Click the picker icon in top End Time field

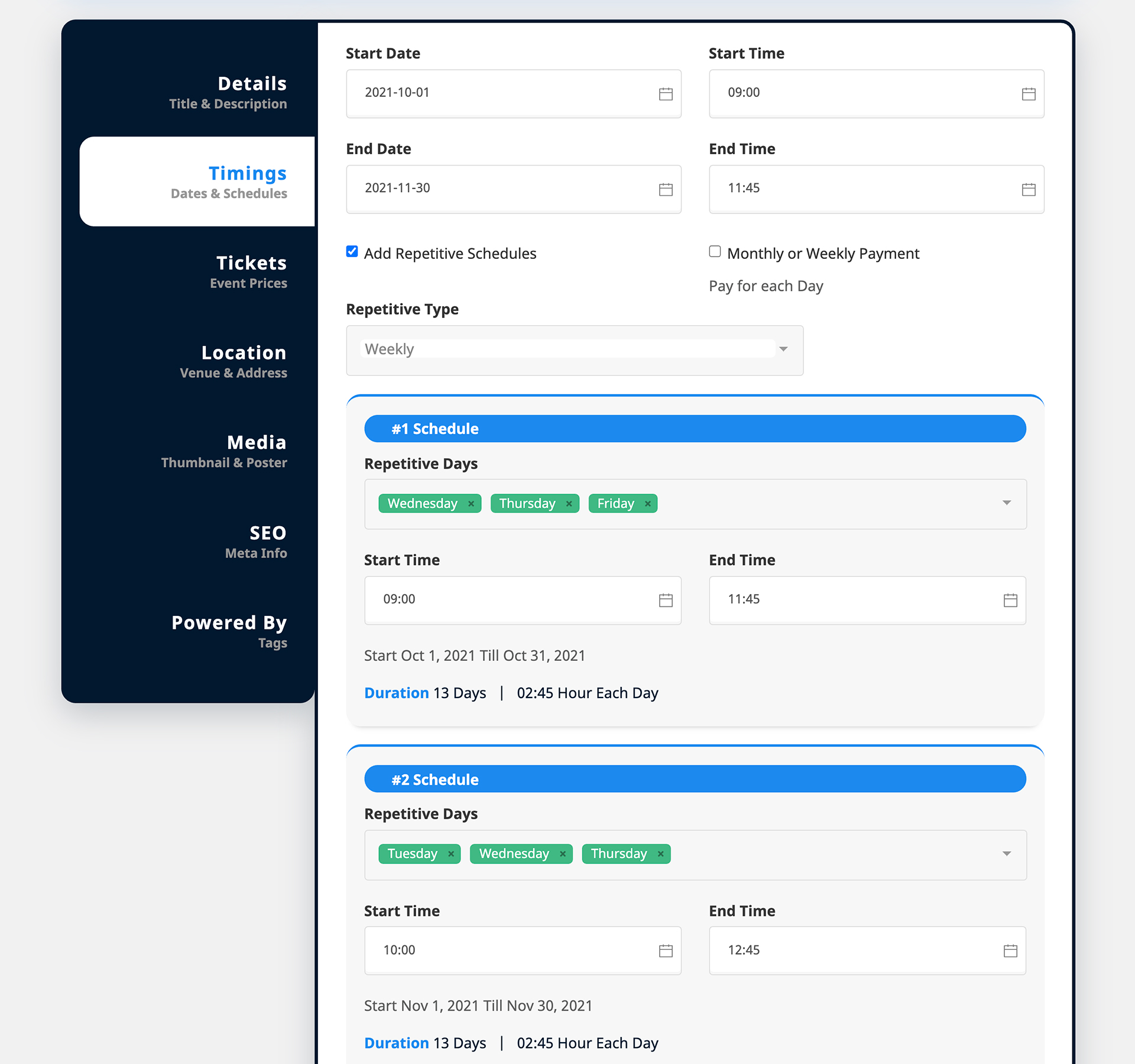click(1028, 189)
